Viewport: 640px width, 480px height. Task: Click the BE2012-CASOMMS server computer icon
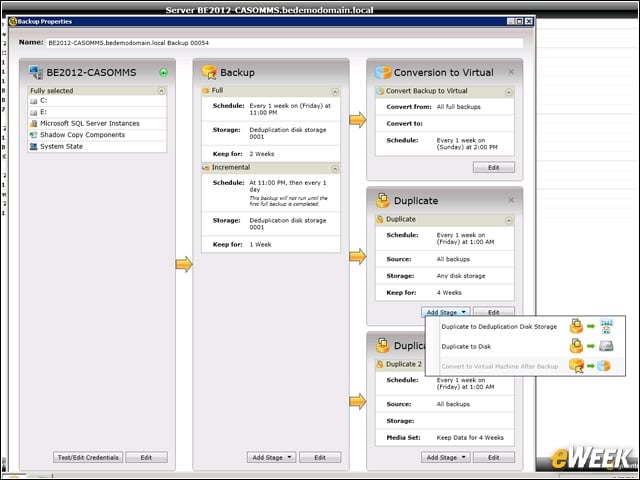36,72
